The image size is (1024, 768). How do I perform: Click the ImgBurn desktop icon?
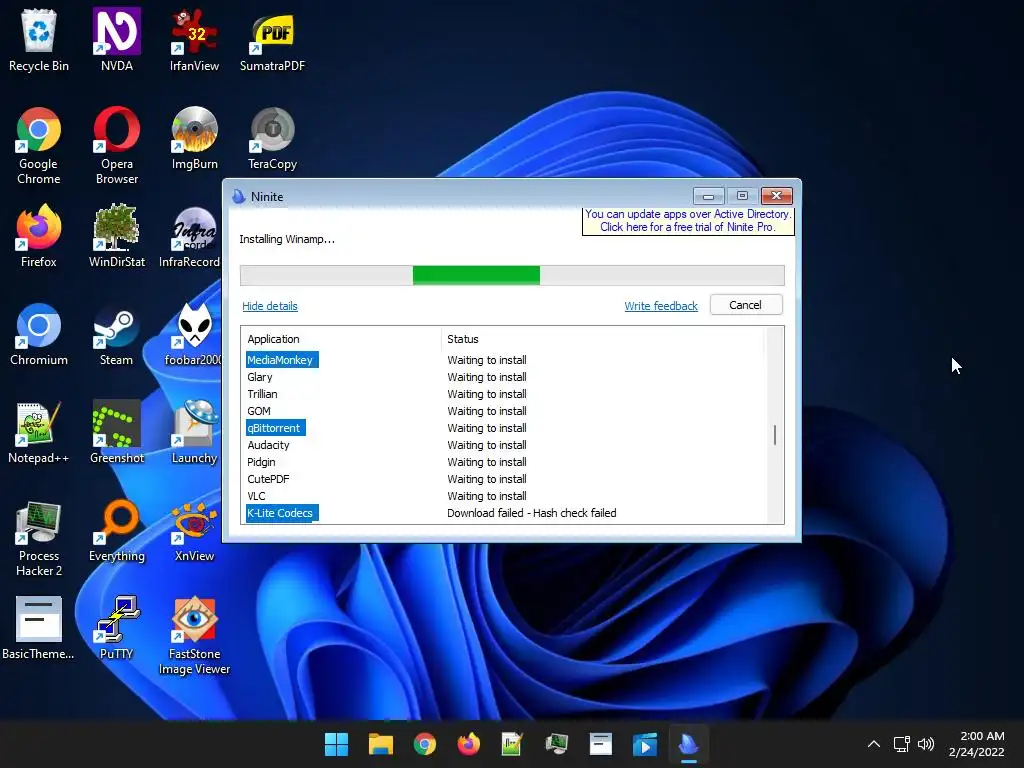point(195,138)
